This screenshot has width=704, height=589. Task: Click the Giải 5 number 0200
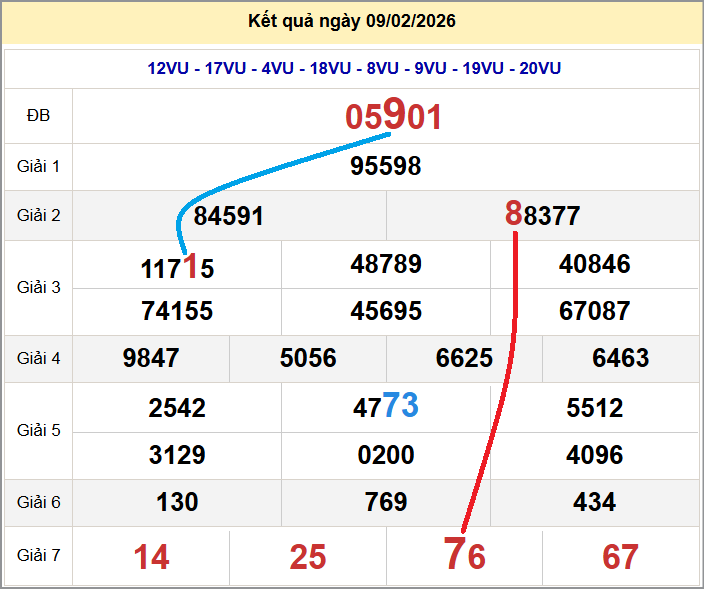pos(386,455)
